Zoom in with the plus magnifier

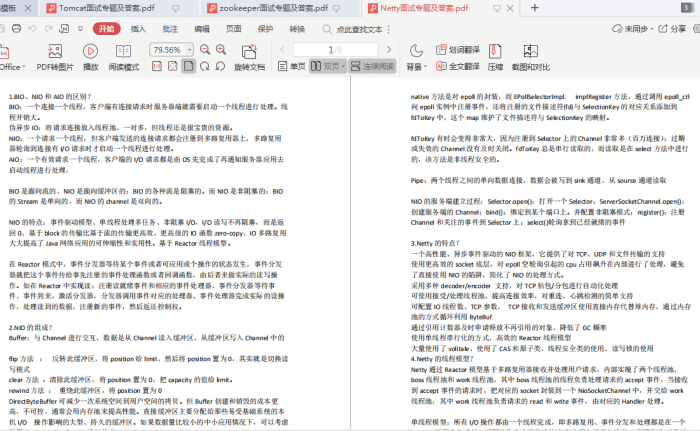(221, 50)
